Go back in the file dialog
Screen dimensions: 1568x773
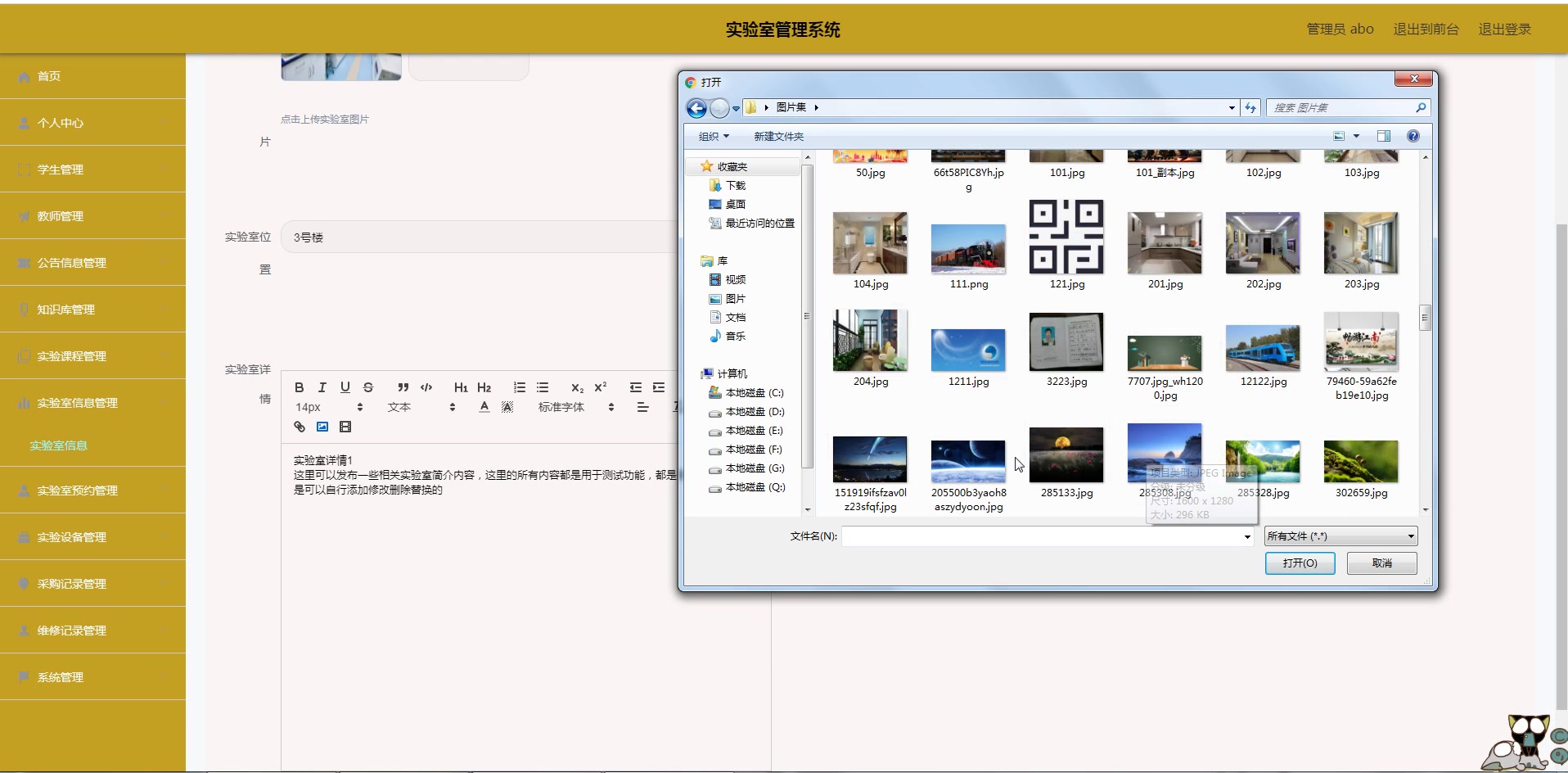coord(696,108)
